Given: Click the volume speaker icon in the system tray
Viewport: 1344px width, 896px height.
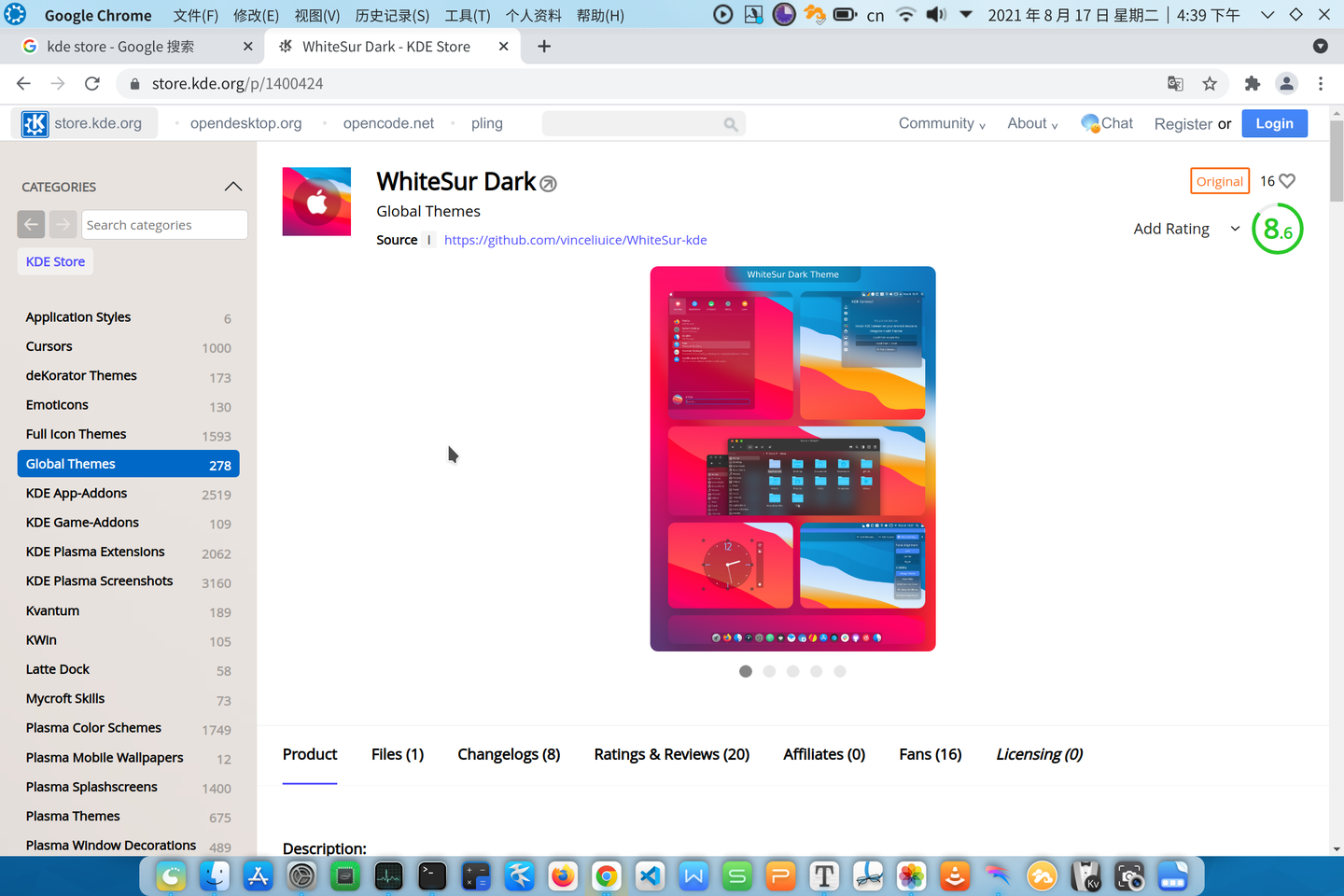Looking at the screenshot, I should [x=935, y=15].
